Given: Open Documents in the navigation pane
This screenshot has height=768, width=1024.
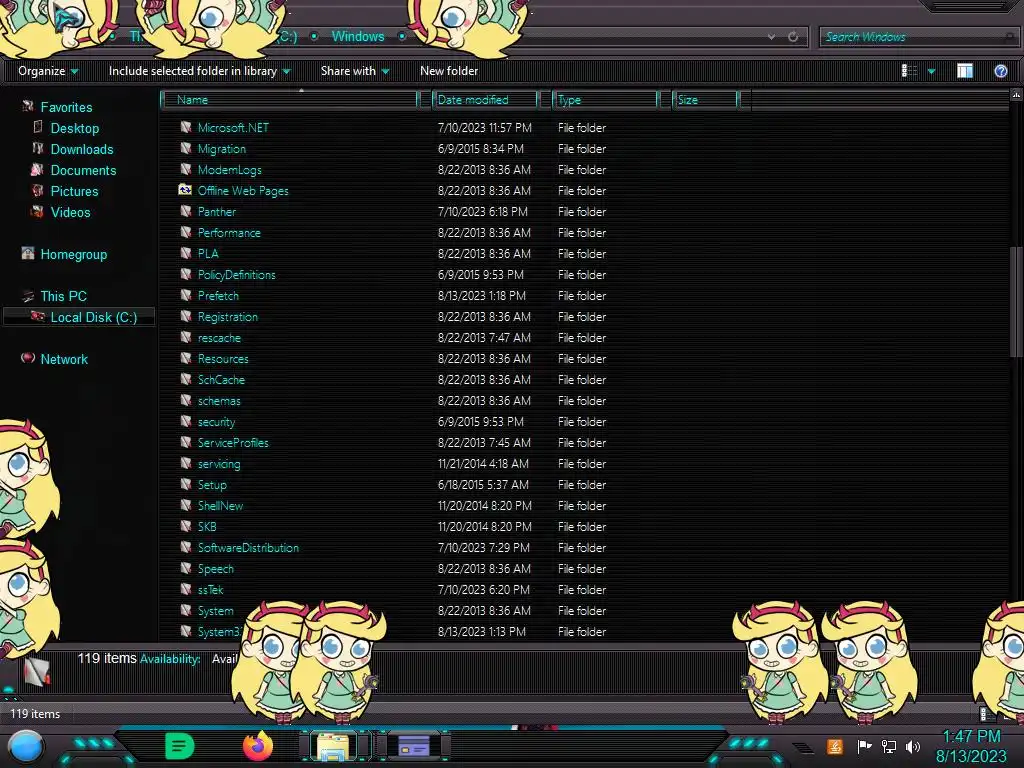Looking at the screenshot, I should pos(83,170).
